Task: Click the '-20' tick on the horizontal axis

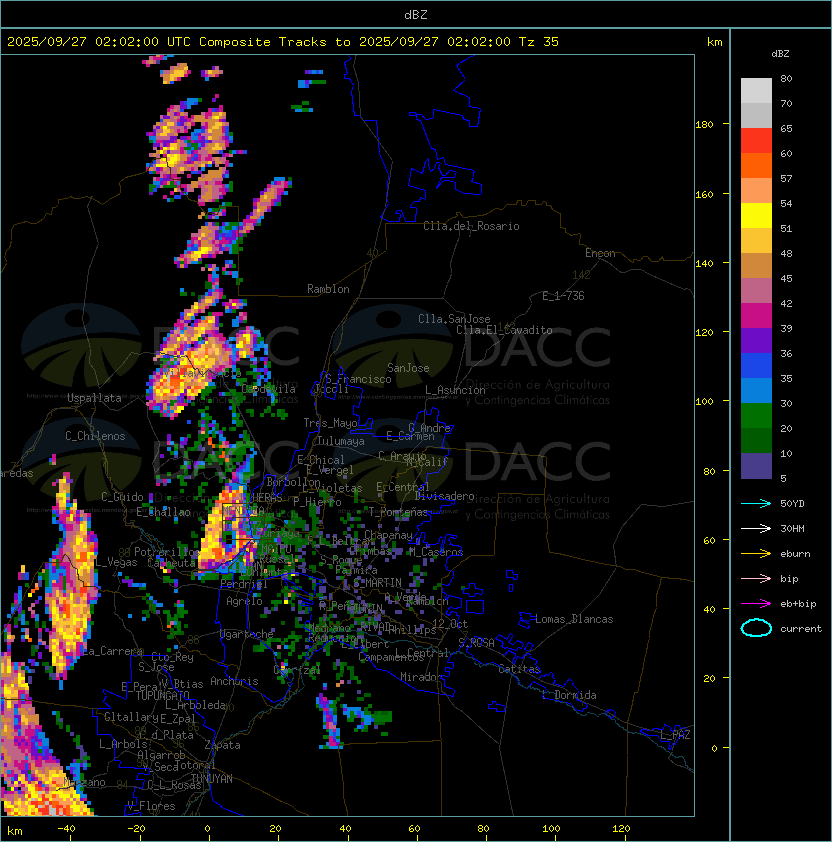Action: pos(135,829)
